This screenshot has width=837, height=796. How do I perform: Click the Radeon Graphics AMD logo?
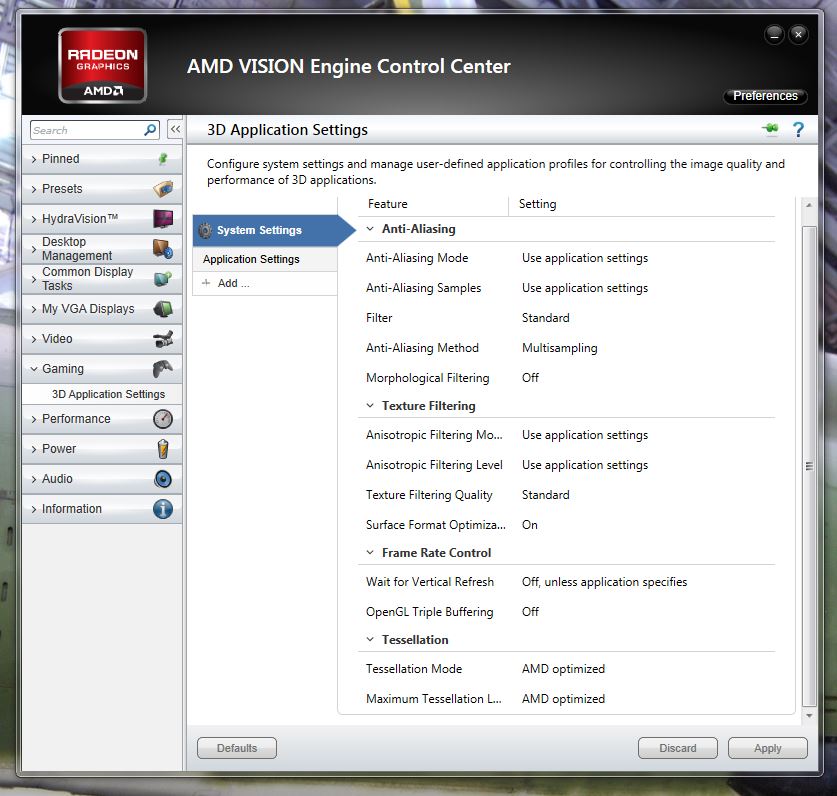(x=102, y=65)
